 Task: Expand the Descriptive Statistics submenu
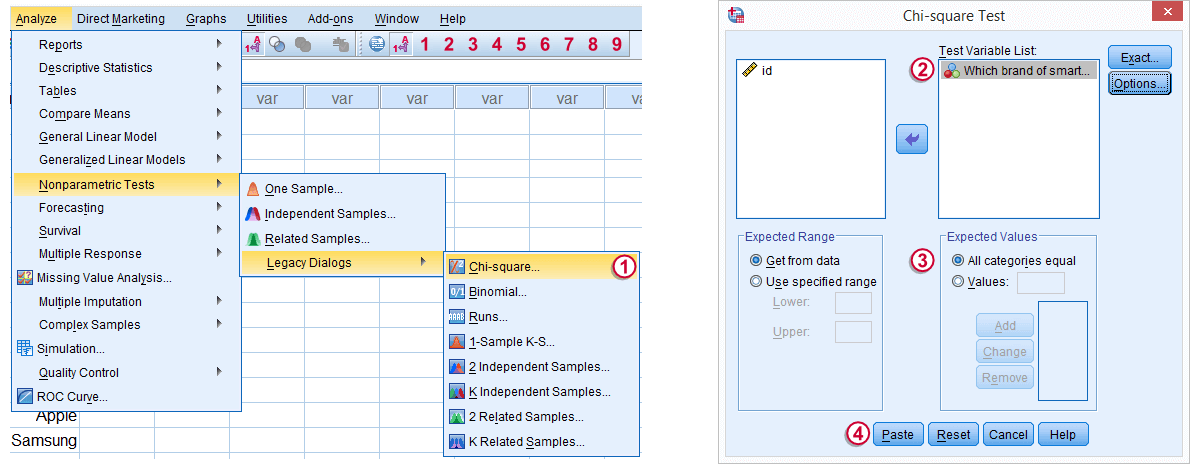(x=126, y=67)
